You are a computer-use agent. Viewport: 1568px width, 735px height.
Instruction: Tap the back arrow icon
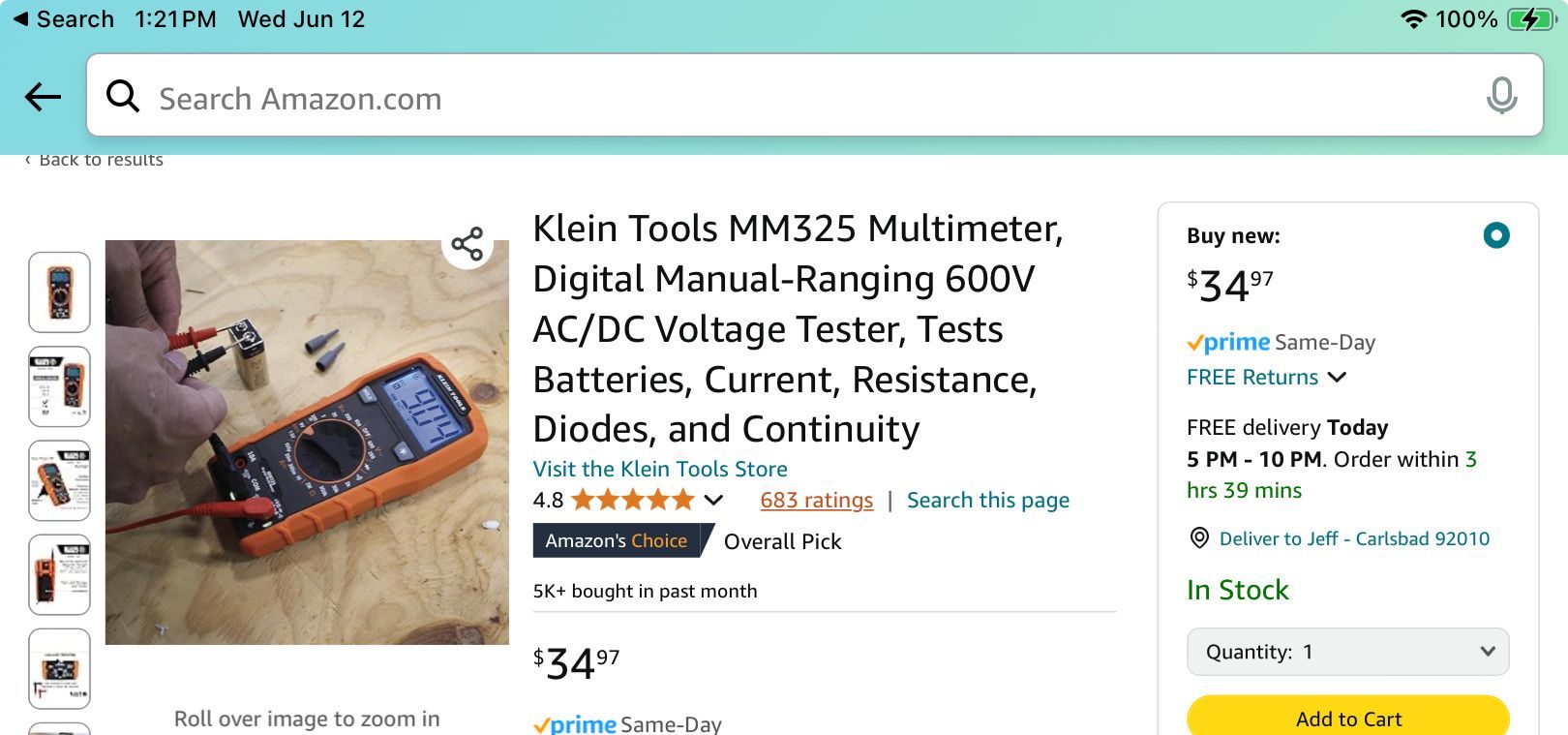click(x=44, y=96)
